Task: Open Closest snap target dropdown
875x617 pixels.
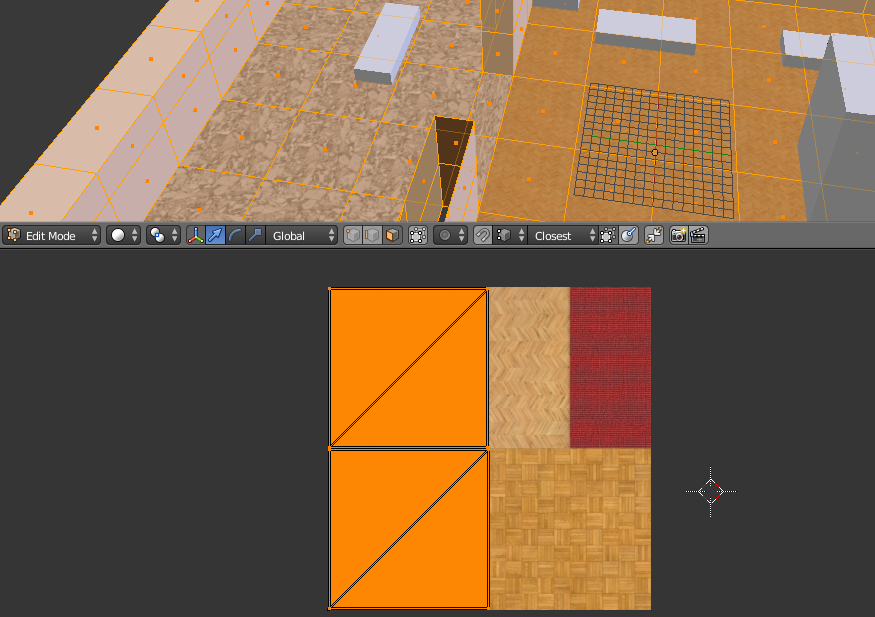Action: coord(564,236)
